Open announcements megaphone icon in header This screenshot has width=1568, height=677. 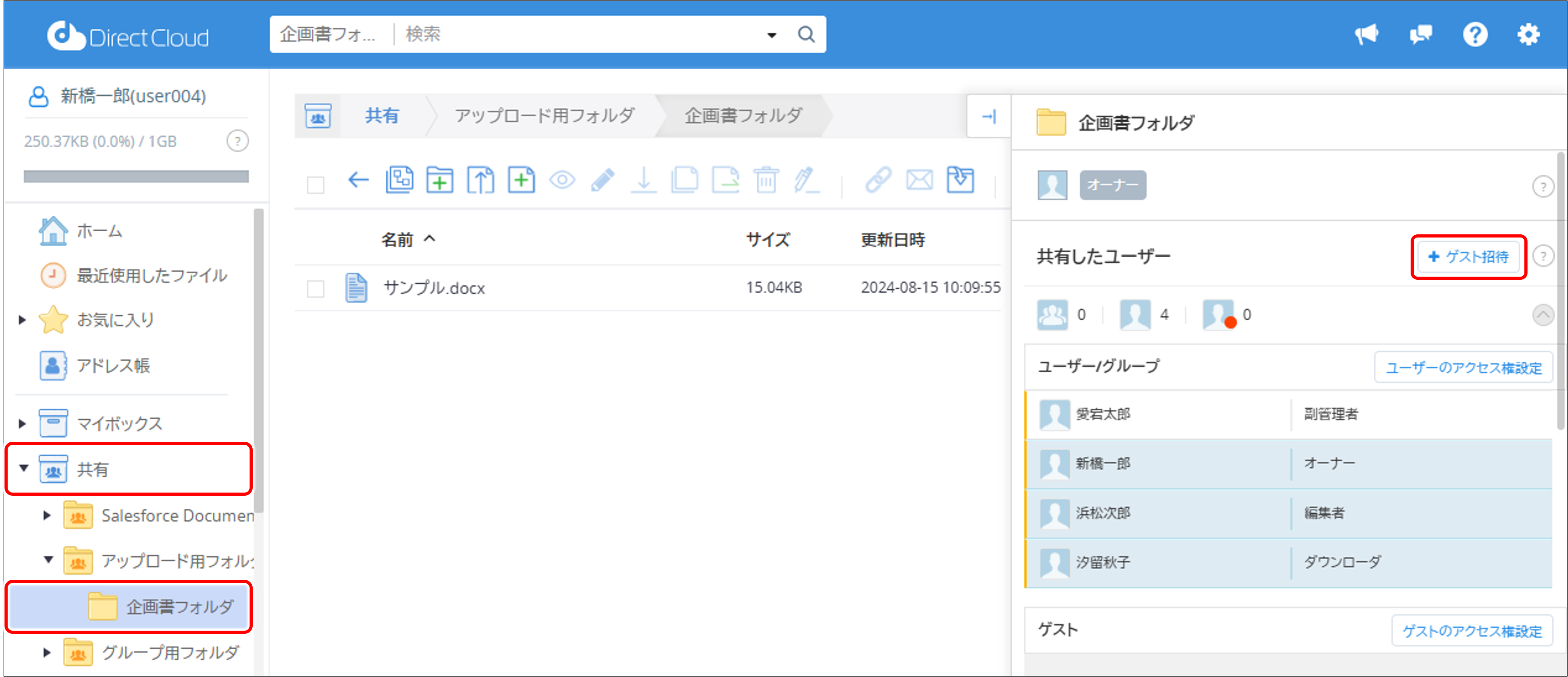click(x=1367, y=35)
